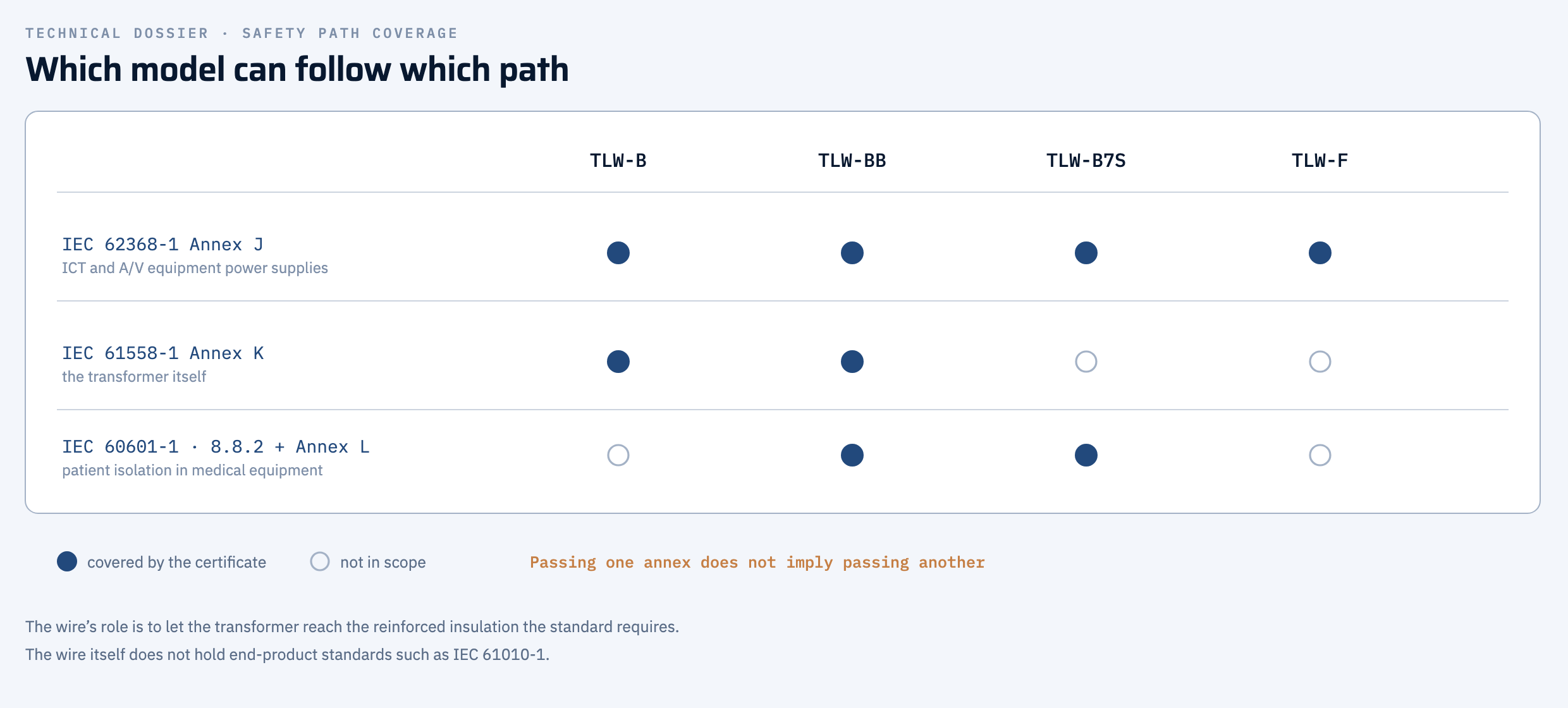Click the filled dot for TLW-B7S IEC 60601-1
The width and height of the screenshot is (1568, 708).
pos(1086,455)
